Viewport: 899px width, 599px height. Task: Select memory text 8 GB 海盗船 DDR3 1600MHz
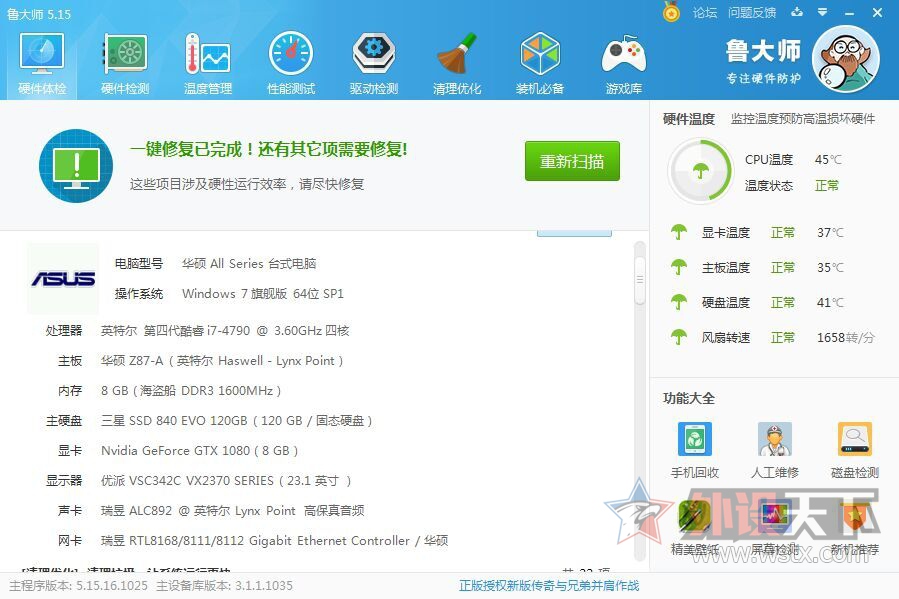(191, 390)
